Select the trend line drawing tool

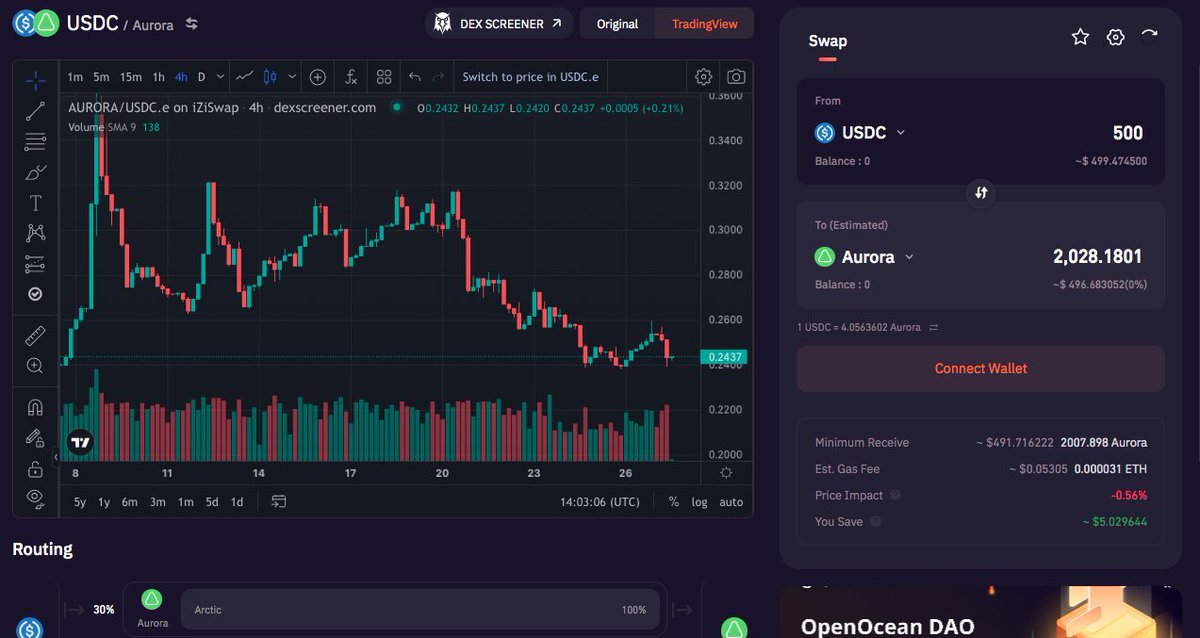34,110
